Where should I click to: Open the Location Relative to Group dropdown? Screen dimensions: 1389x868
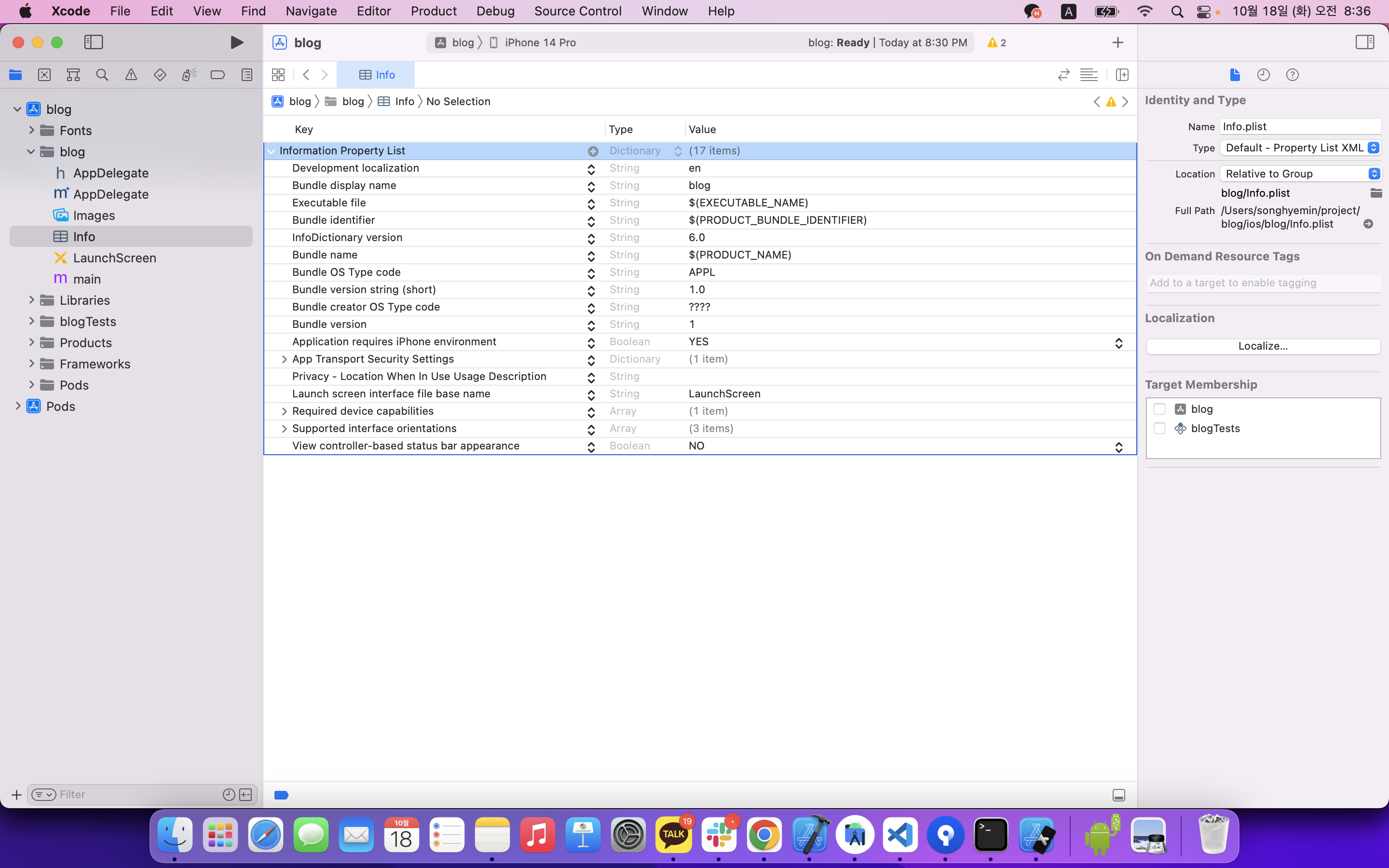point(1299,174)
